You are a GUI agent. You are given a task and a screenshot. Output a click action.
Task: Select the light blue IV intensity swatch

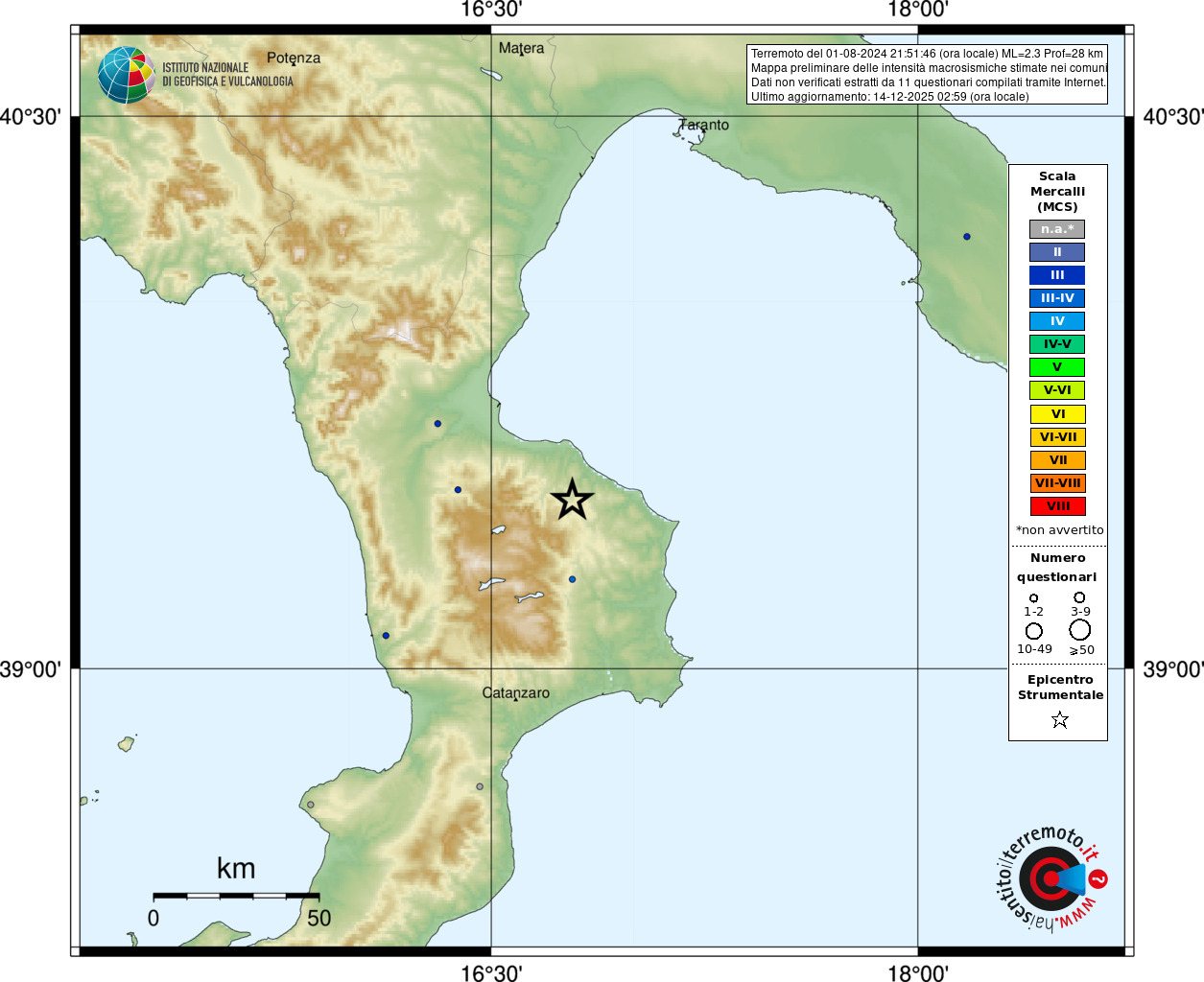[x=1057, y=321]
